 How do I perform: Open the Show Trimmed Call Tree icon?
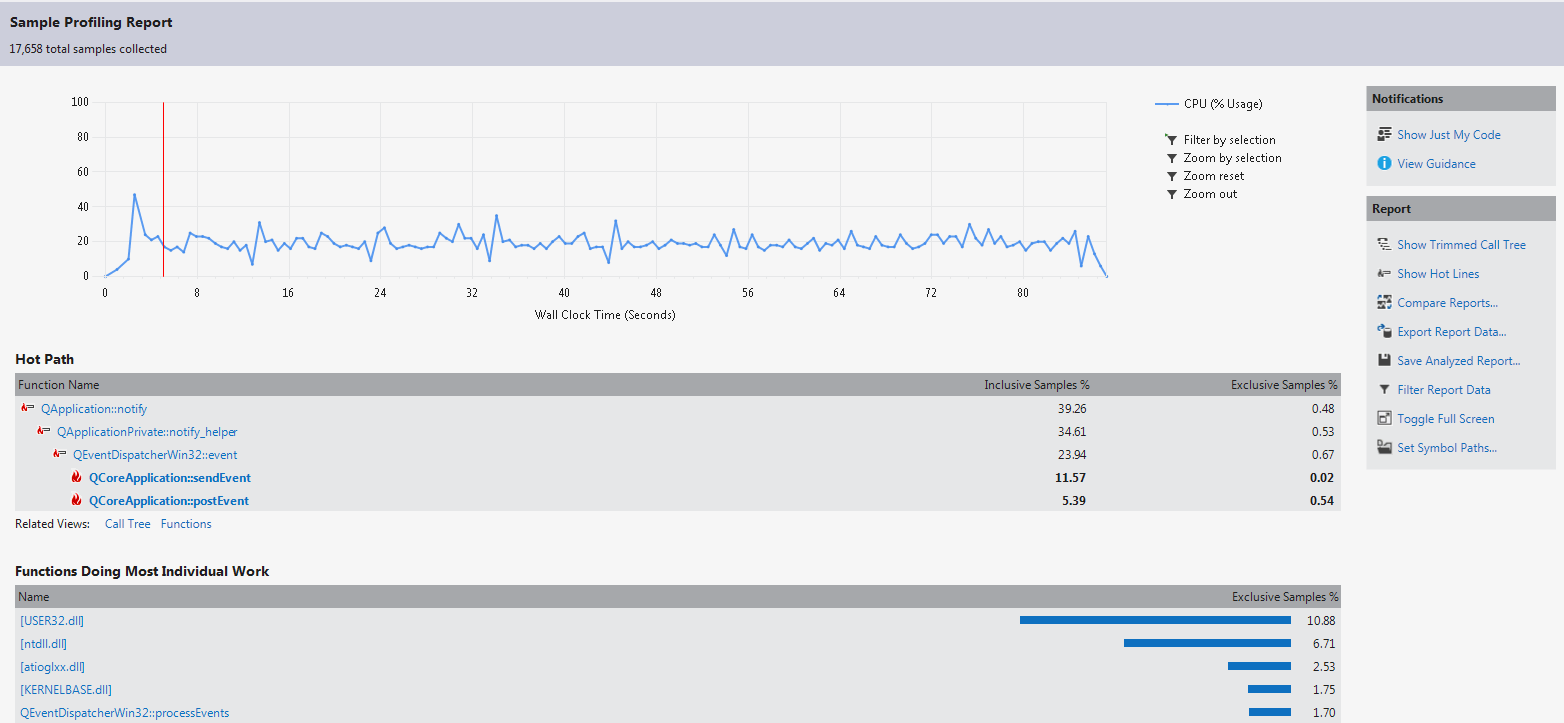1384,243
